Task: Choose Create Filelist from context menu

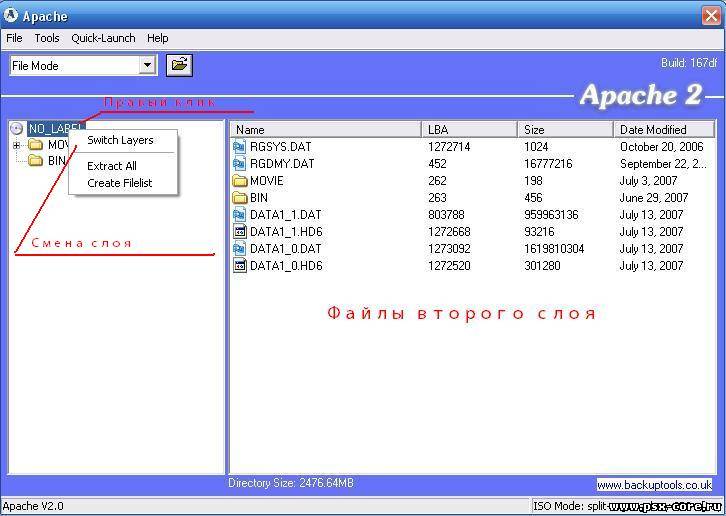Action: click(119, 183)
